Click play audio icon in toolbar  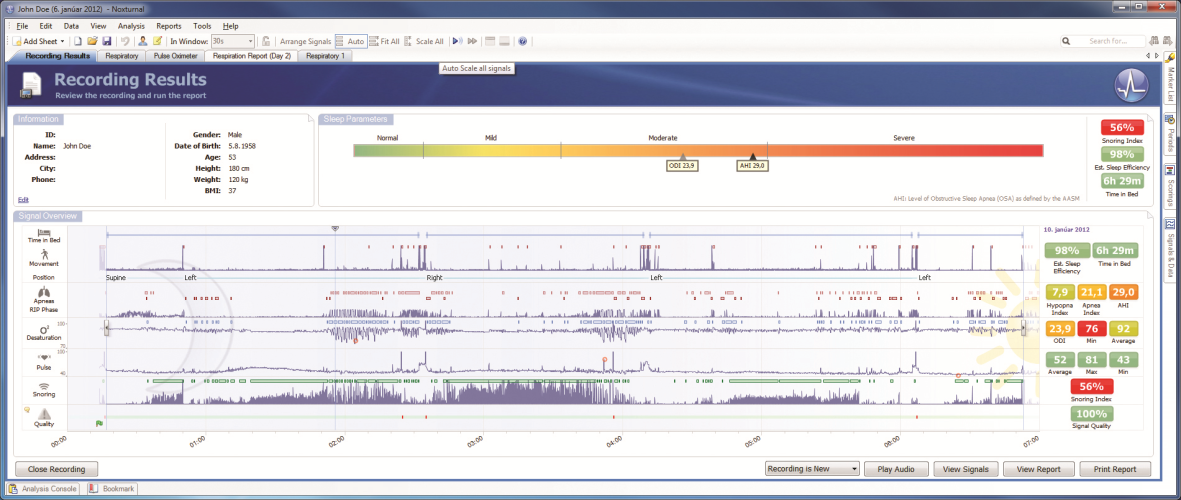point(456,41)
